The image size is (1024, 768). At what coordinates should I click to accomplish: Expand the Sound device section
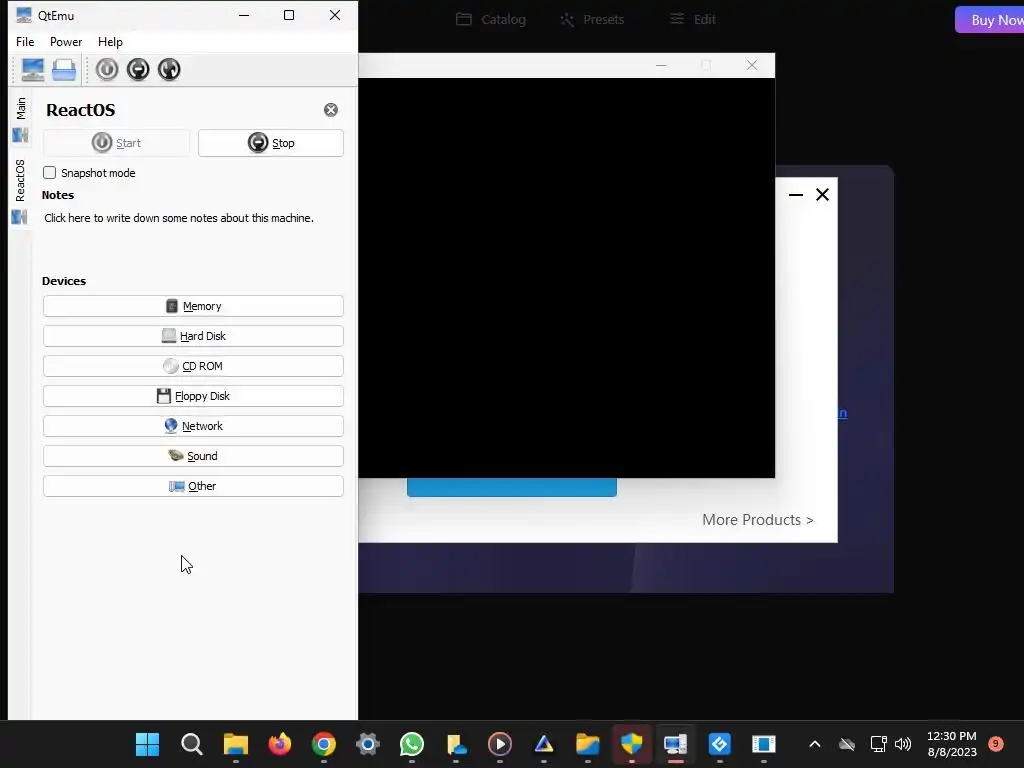coord(193,456)
